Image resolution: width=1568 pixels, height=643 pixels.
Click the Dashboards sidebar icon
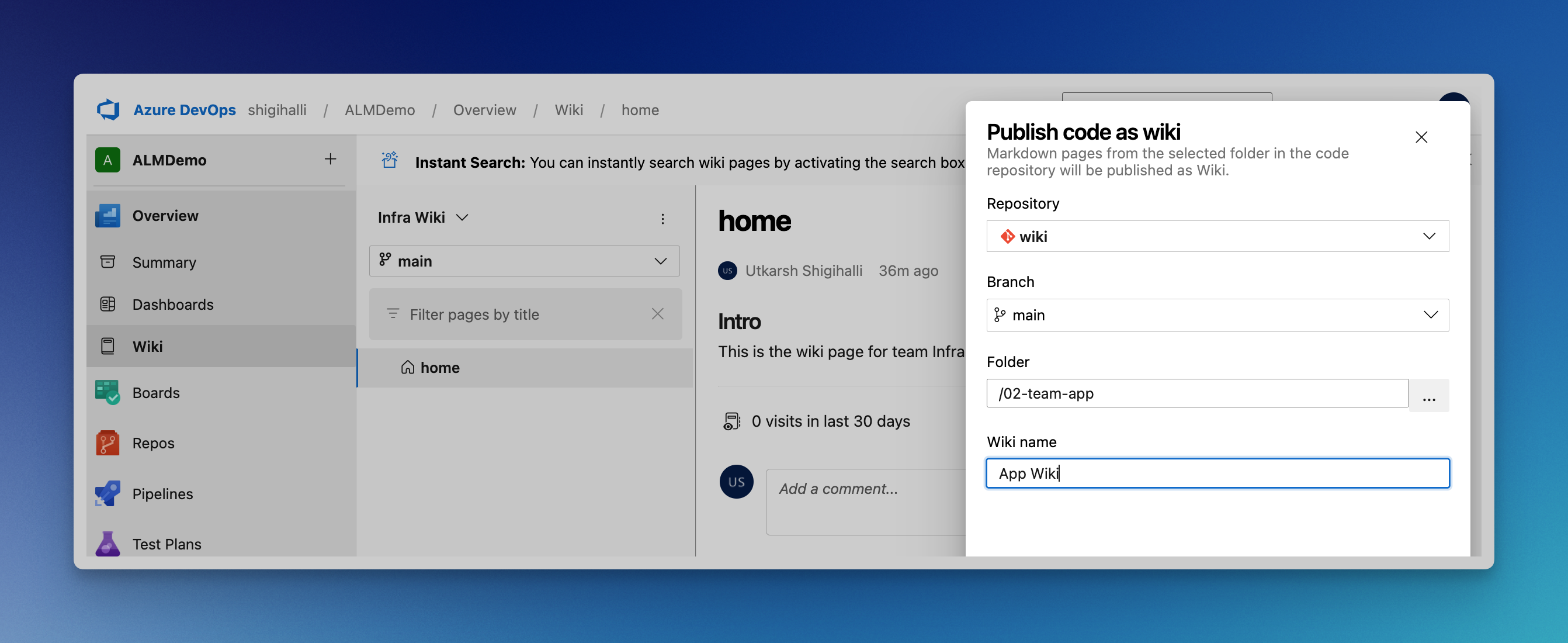click(x=107, y=304)
